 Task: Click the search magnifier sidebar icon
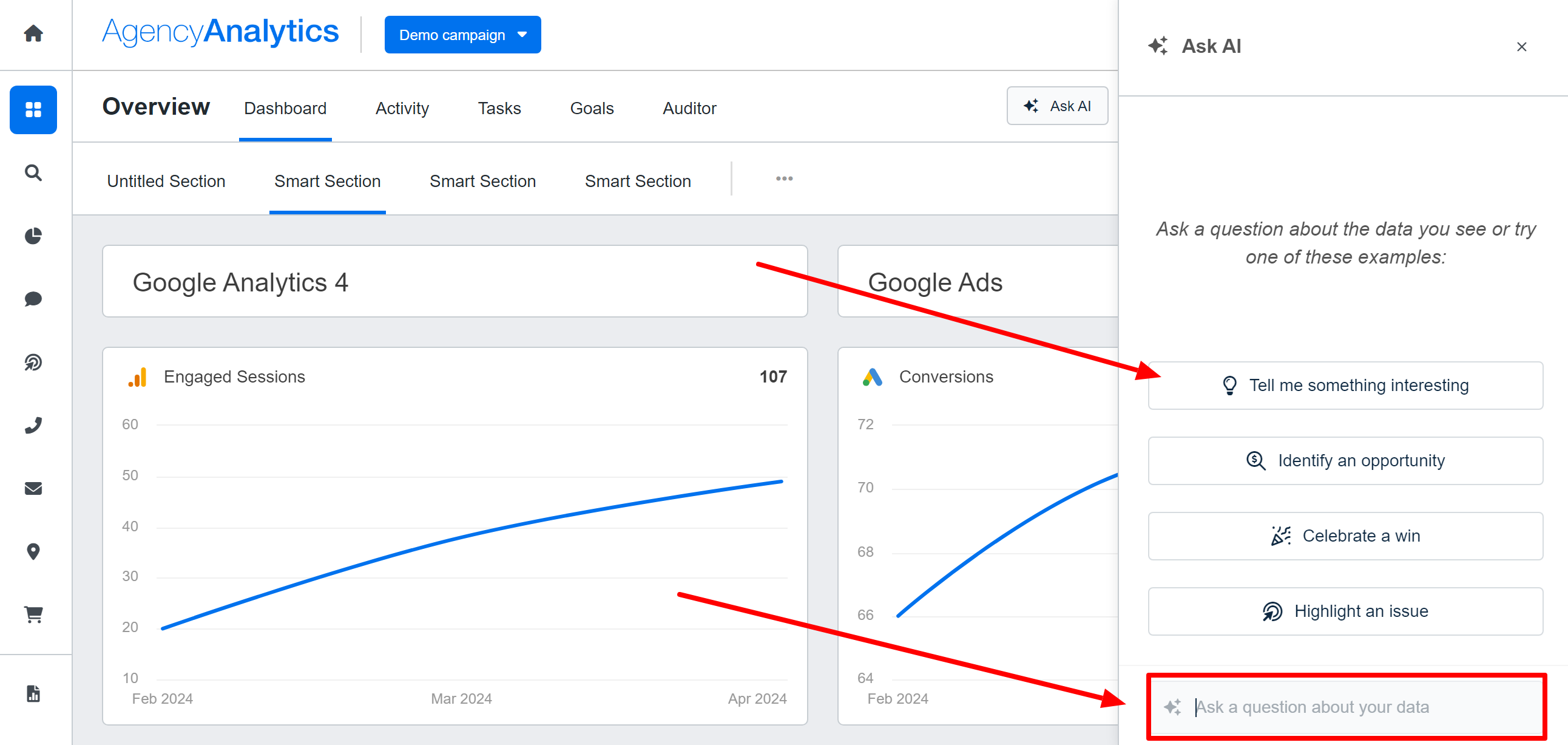pyautogui.click(x=33, y=173)
